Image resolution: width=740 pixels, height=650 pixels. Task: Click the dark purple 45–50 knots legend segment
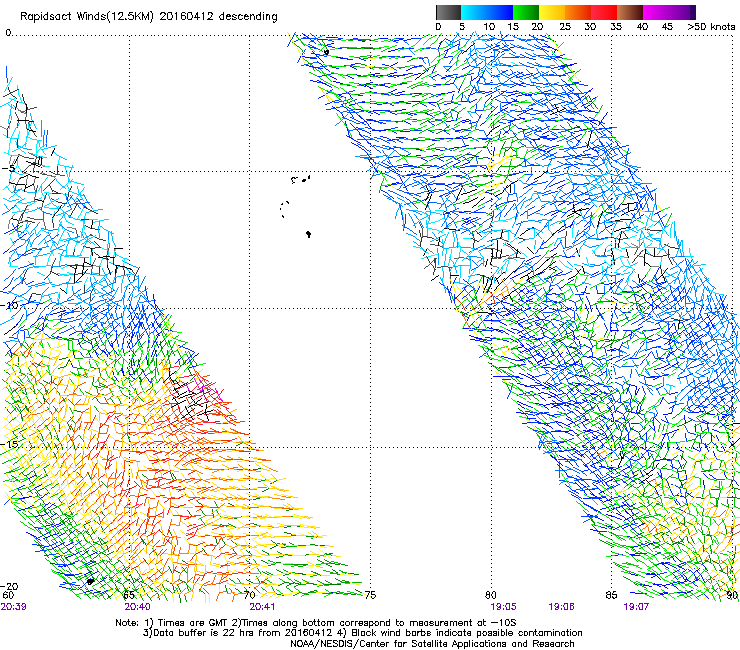pos(682,12)
